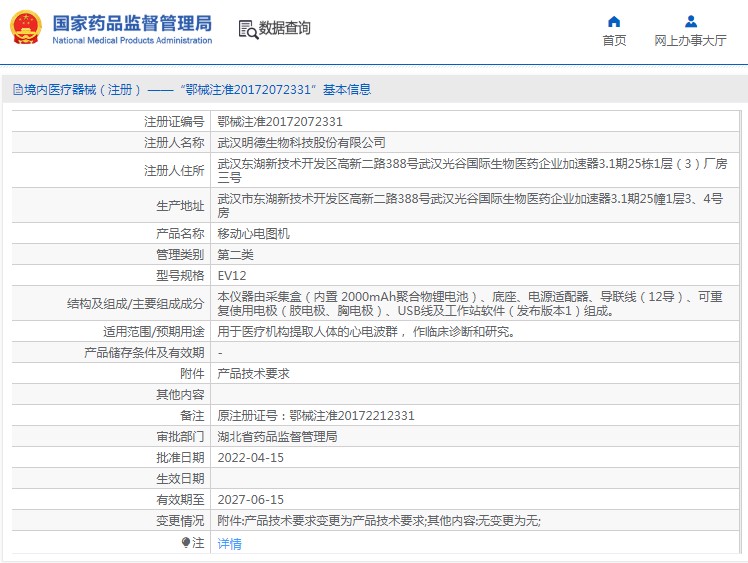This screenshot has height=563, width=748.
Task: Click the 首页 label
Action: pos(614,41)
